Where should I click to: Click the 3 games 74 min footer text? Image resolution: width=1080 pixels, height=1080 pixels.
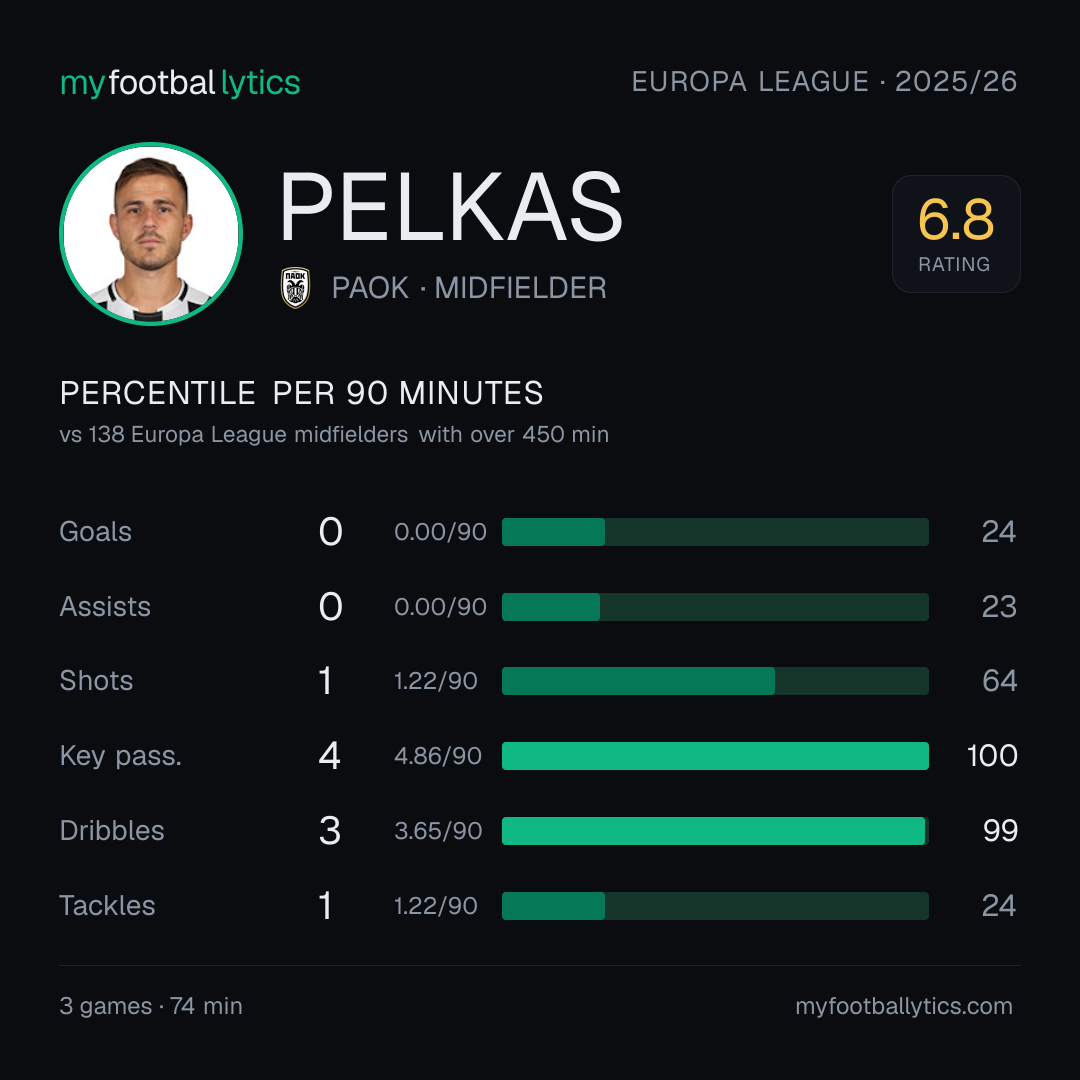click(151, 1006)
